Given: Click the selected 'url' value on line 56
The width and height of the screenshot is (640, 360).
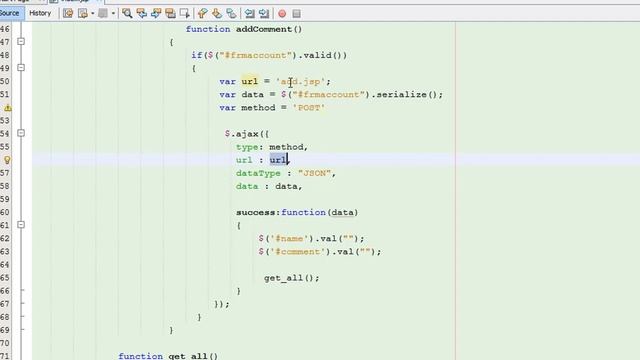Looking at the screenshot, I should pos(278,160).
